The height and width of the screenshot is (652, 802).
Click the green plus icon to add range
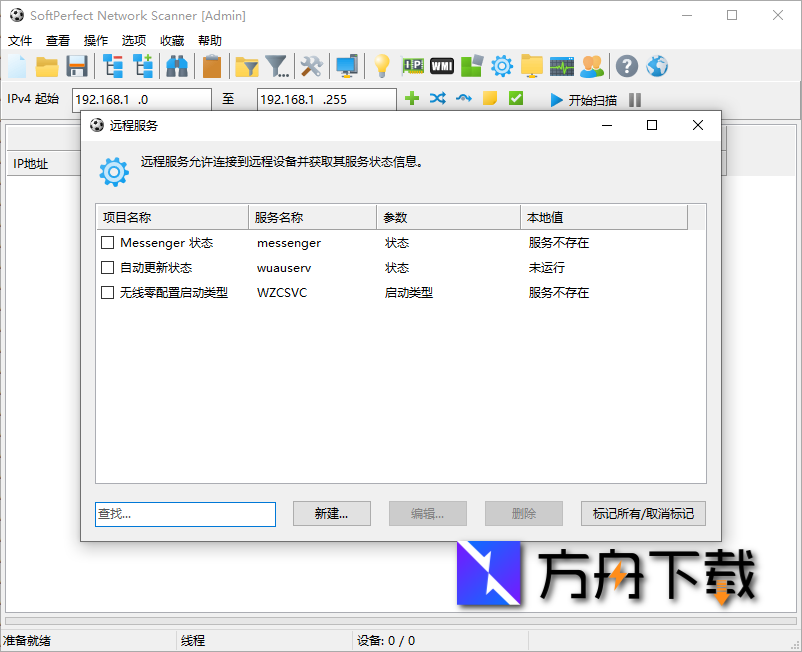pos(414,99)
